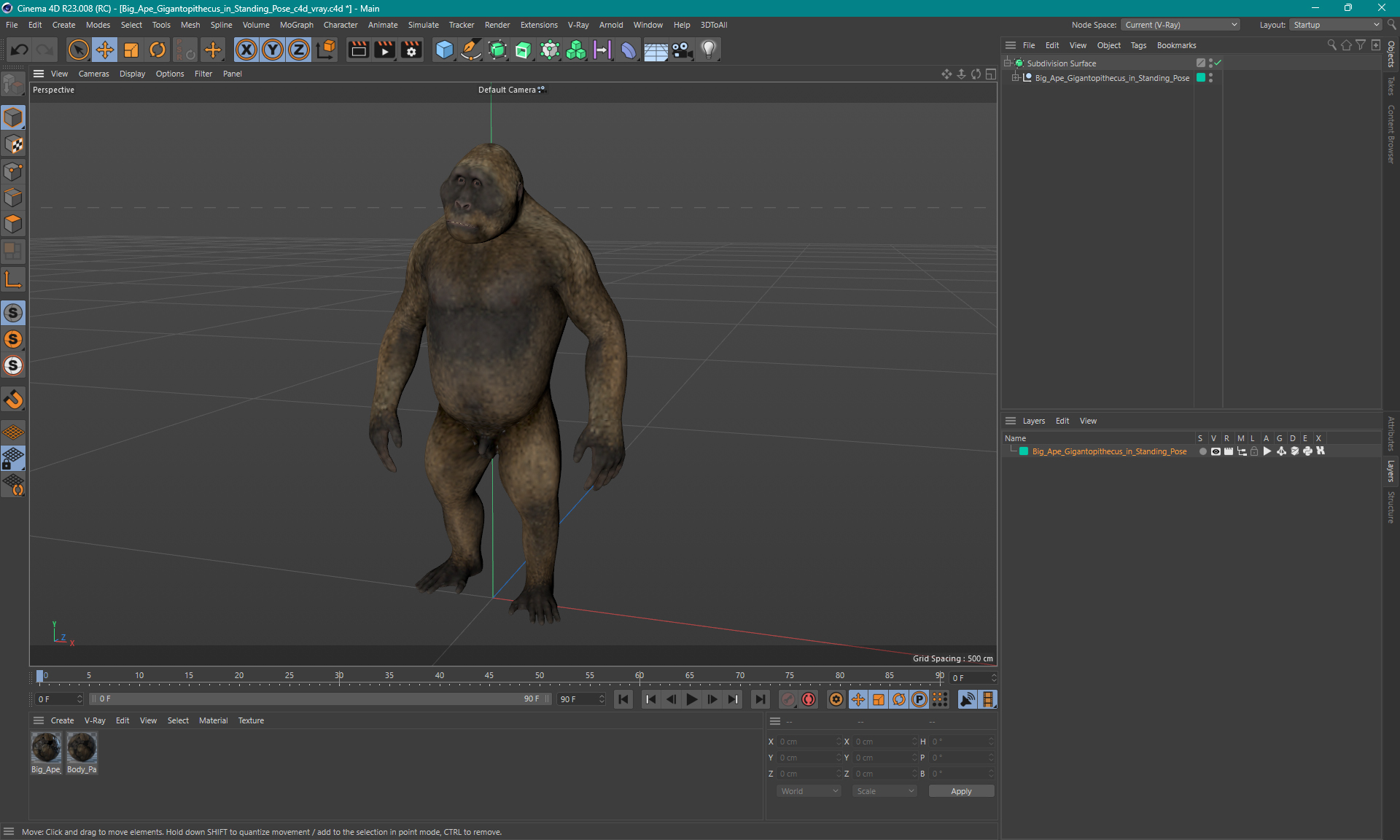
Task: Add a Cube primitive object
Action: (x=444, y=50)
